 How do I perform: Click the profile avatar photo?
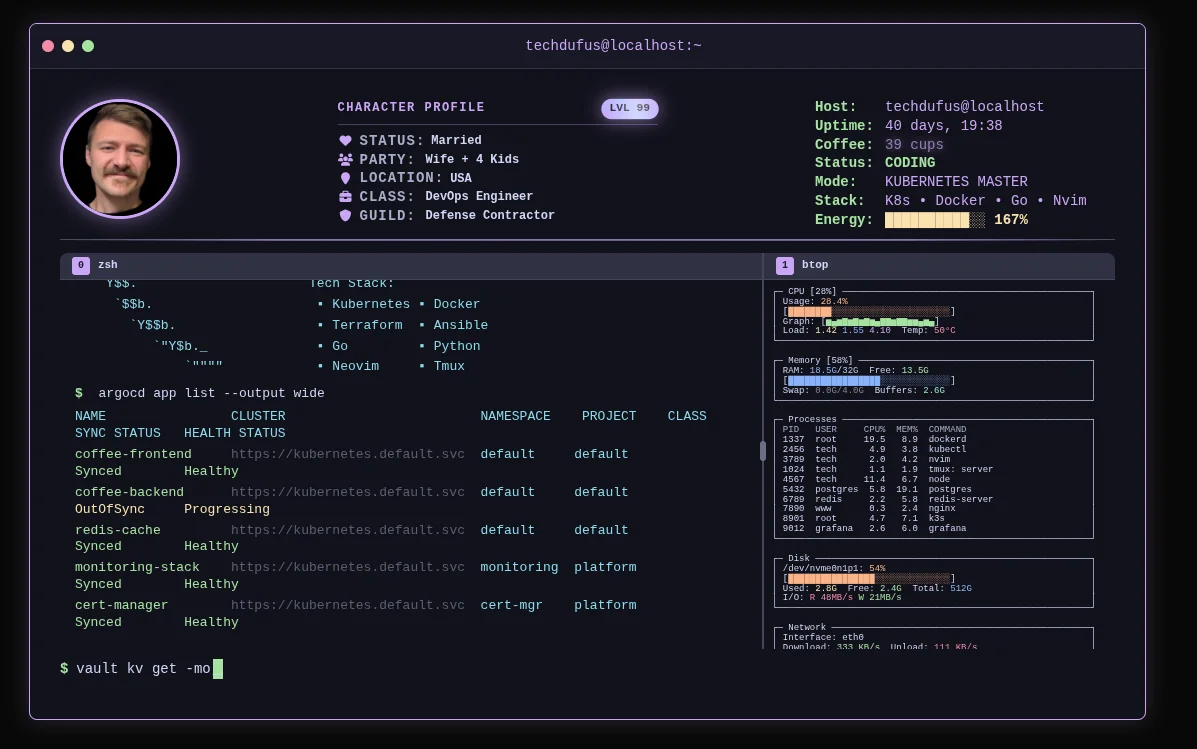click(120, 159)
